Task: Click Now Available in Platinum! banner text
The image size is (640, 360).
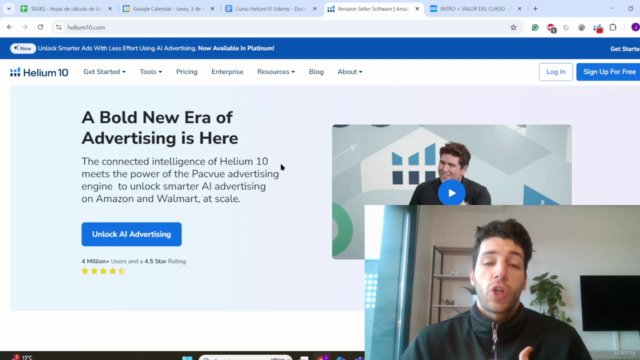Action: 236,48
